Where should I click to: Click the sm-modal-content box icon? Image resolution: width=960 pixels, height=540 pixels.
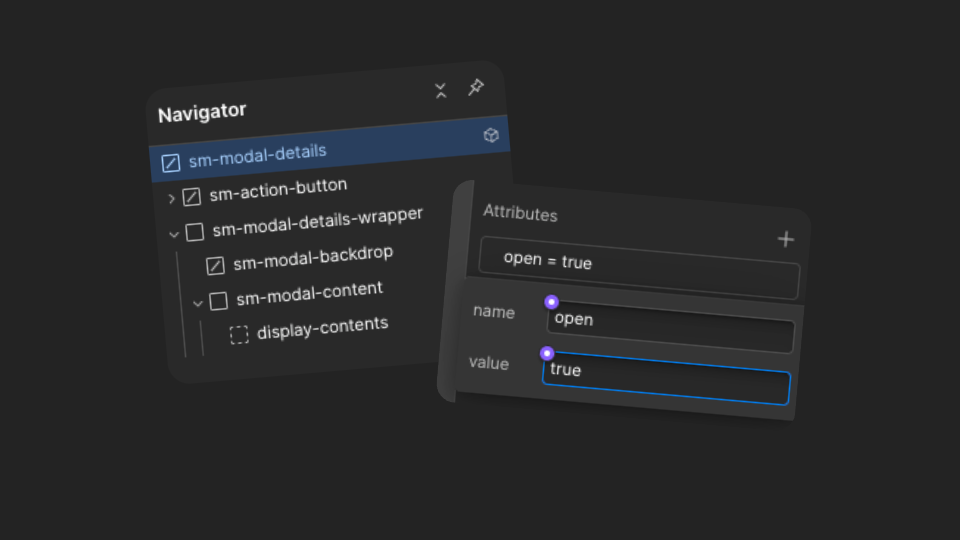(219, 301)
